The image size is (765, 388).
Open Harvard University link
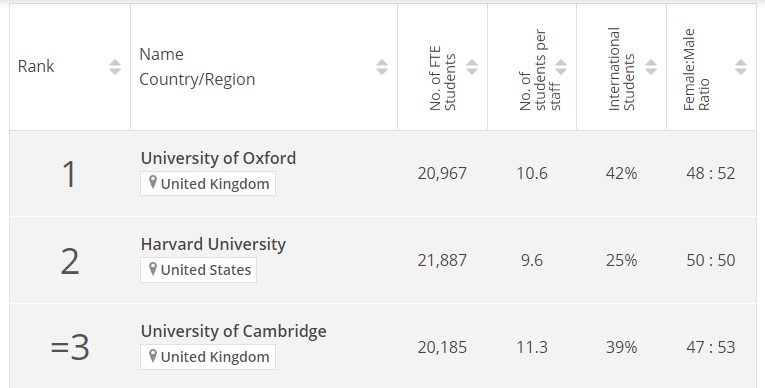tap(213, 244)
